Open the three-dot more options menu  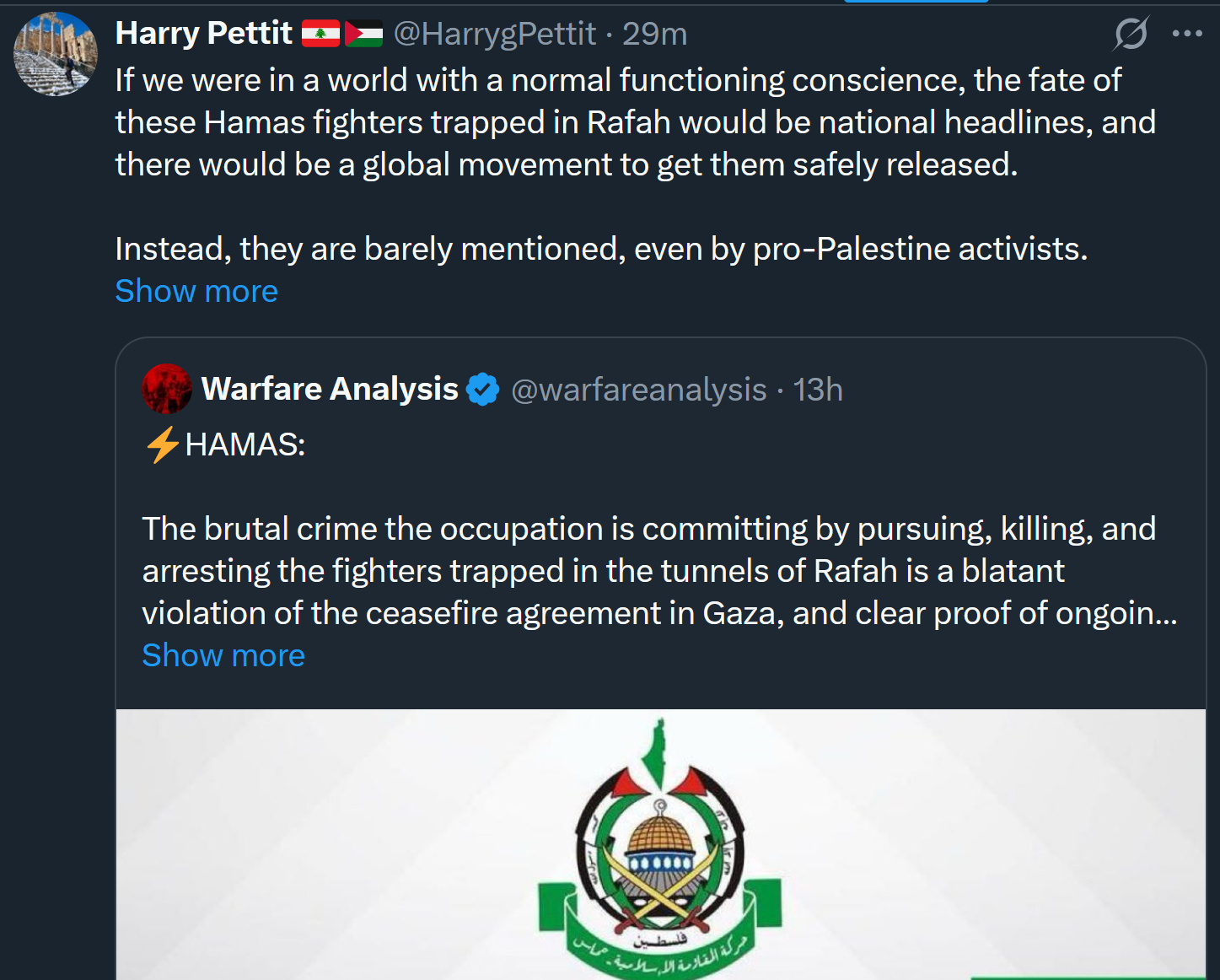pyautogui.click(x=1187, y=34)
